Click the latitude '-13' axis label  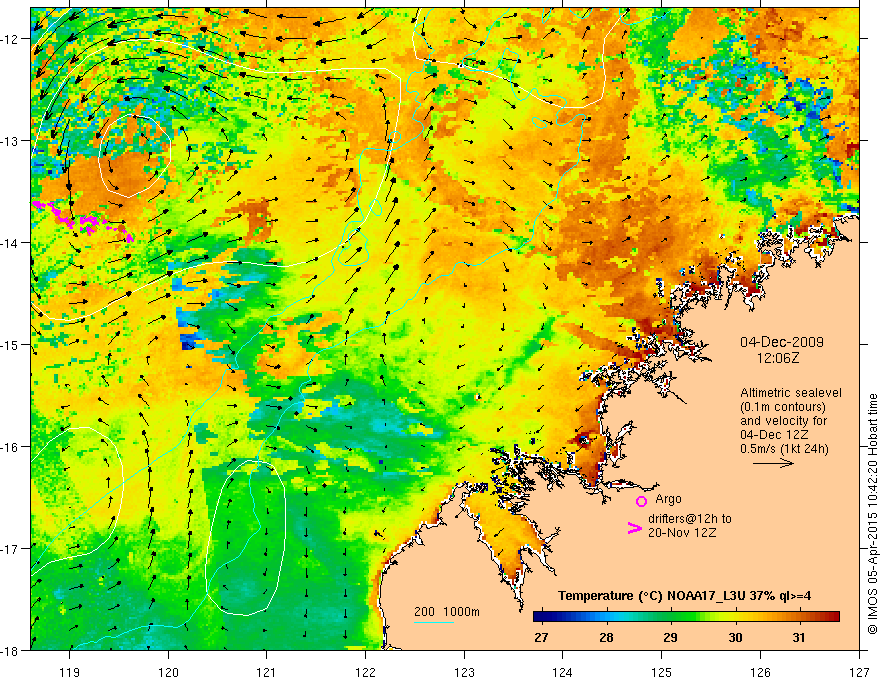[11, 141]
